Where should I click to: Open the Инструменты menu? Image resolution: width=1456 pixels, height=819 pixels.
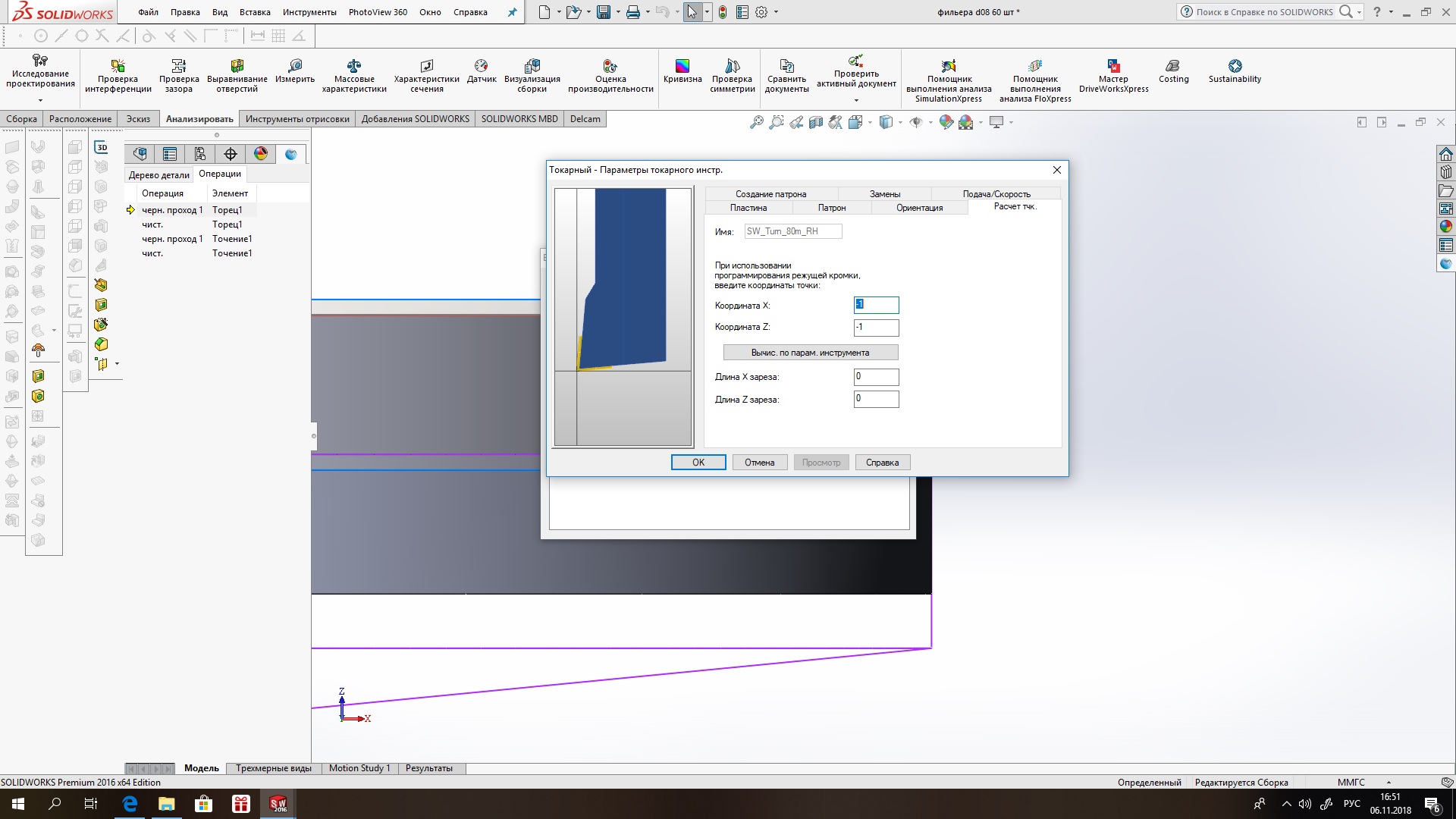pyautogui.click(x=309, y=12)
